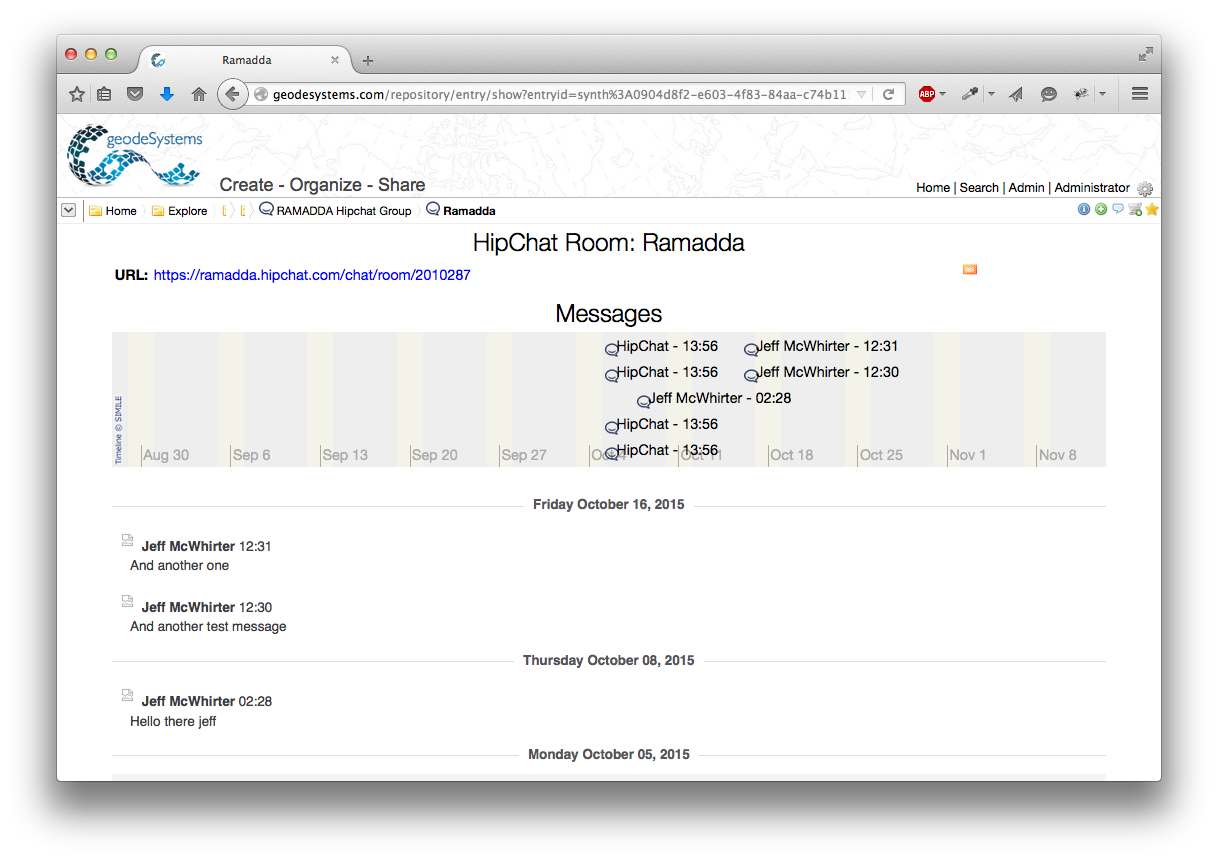Click the 'Thursday October 08, 2015' header
This screenshot has height=860, width=1218.
click(609, 661)
